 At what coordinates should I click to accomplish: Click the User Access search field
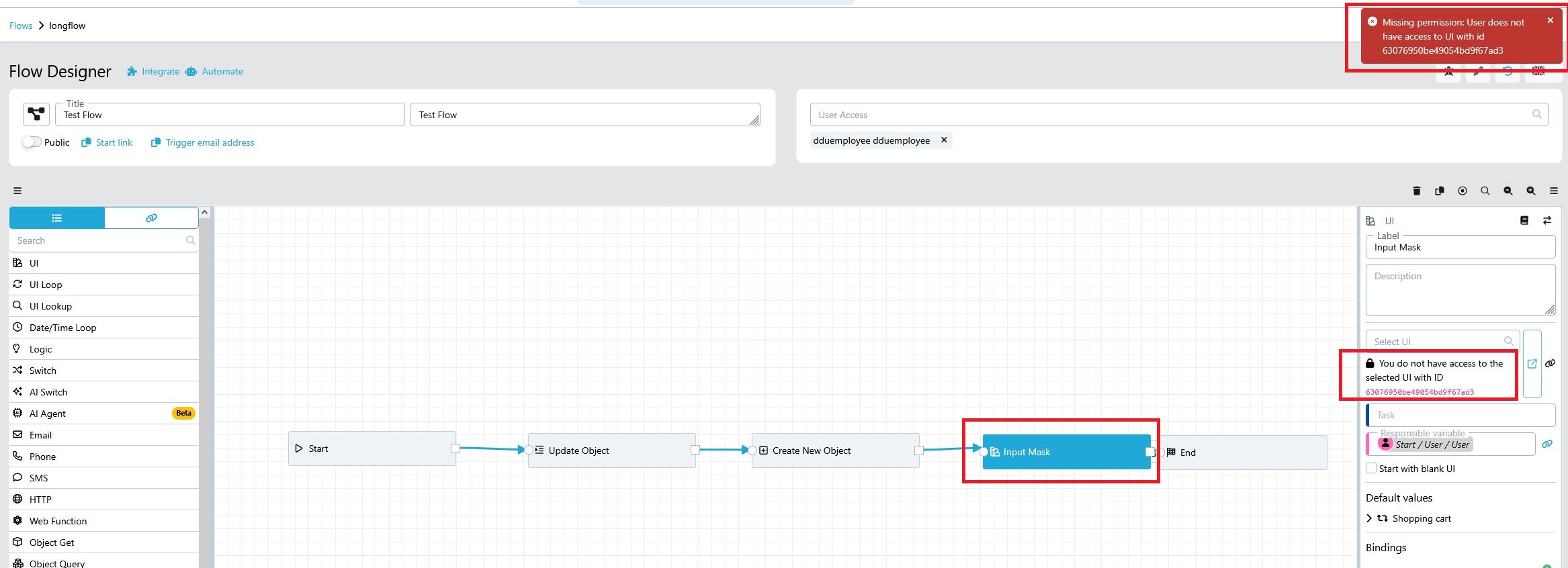click(x=1178, y=115)
